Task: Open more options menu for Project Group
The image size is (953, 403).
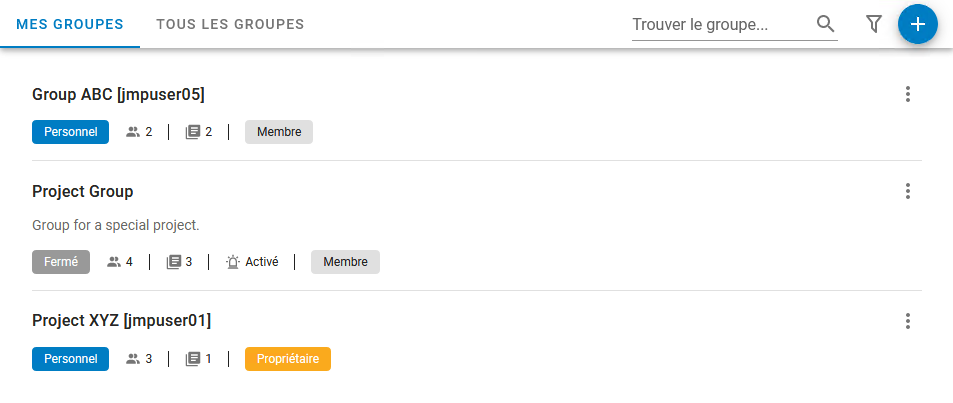Action: (x=908, y=191)
